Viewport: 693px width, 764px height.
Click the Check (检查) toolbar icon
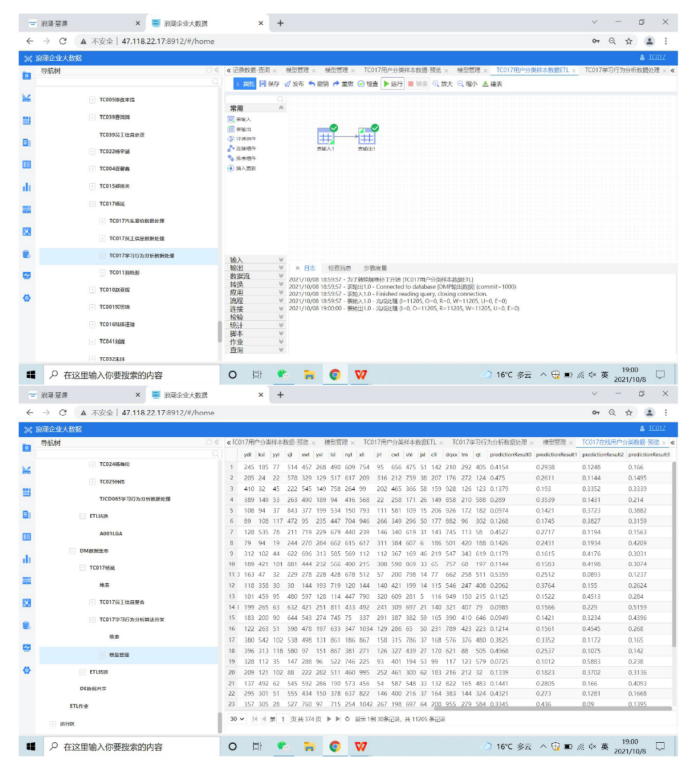tap(369, 84)
